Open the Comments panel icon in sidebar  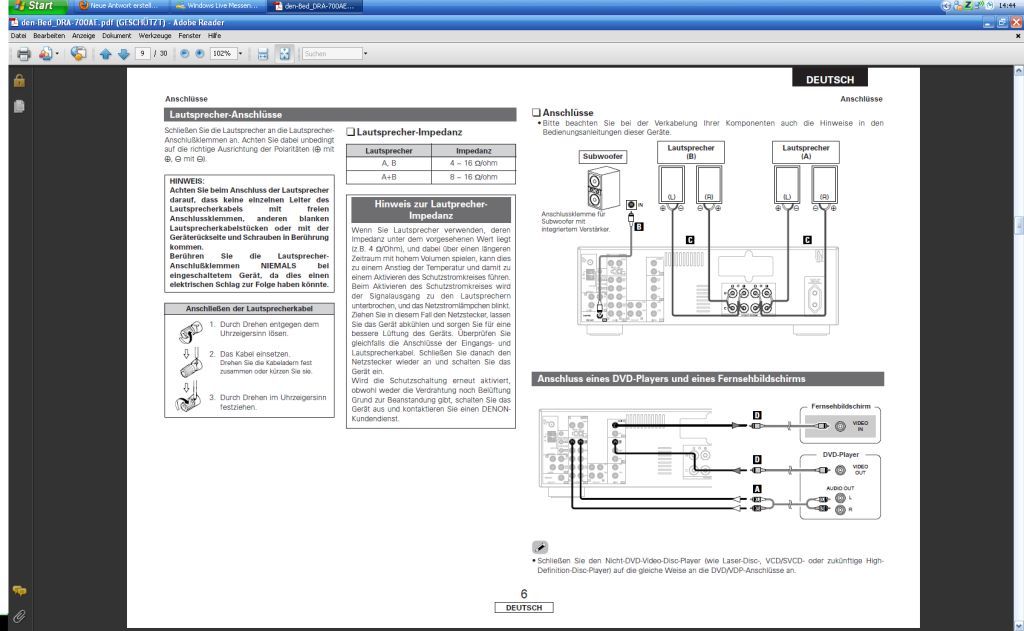click(19, 591)
